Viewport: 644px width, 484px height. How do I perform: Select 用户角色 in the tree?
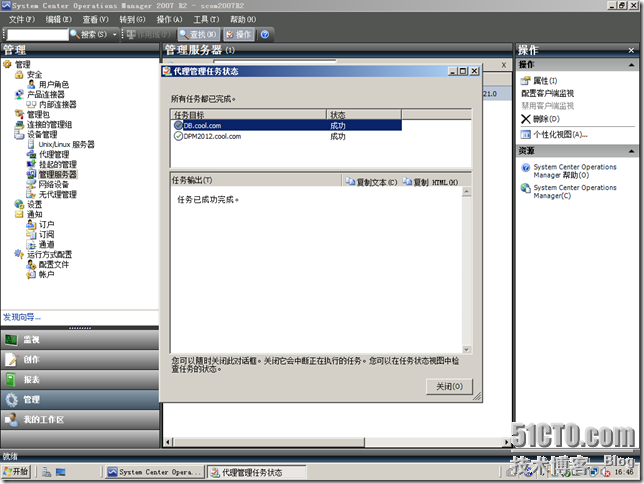click(x=54, y=85)
